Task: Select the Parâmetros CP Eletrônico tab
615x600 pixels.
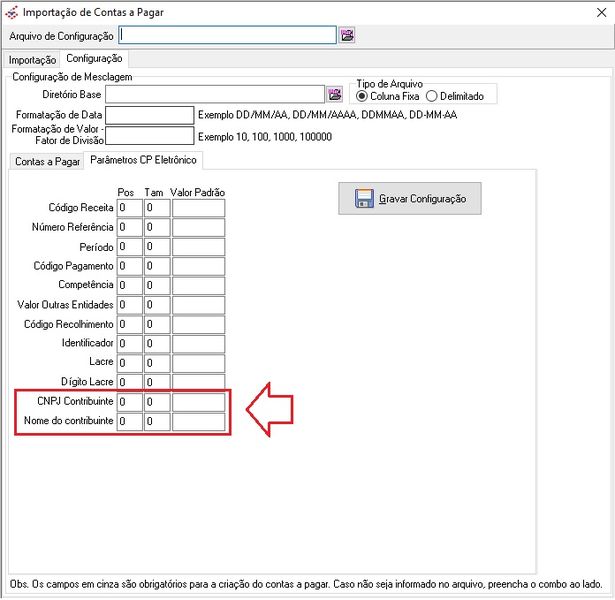Action: coord(144,160)
